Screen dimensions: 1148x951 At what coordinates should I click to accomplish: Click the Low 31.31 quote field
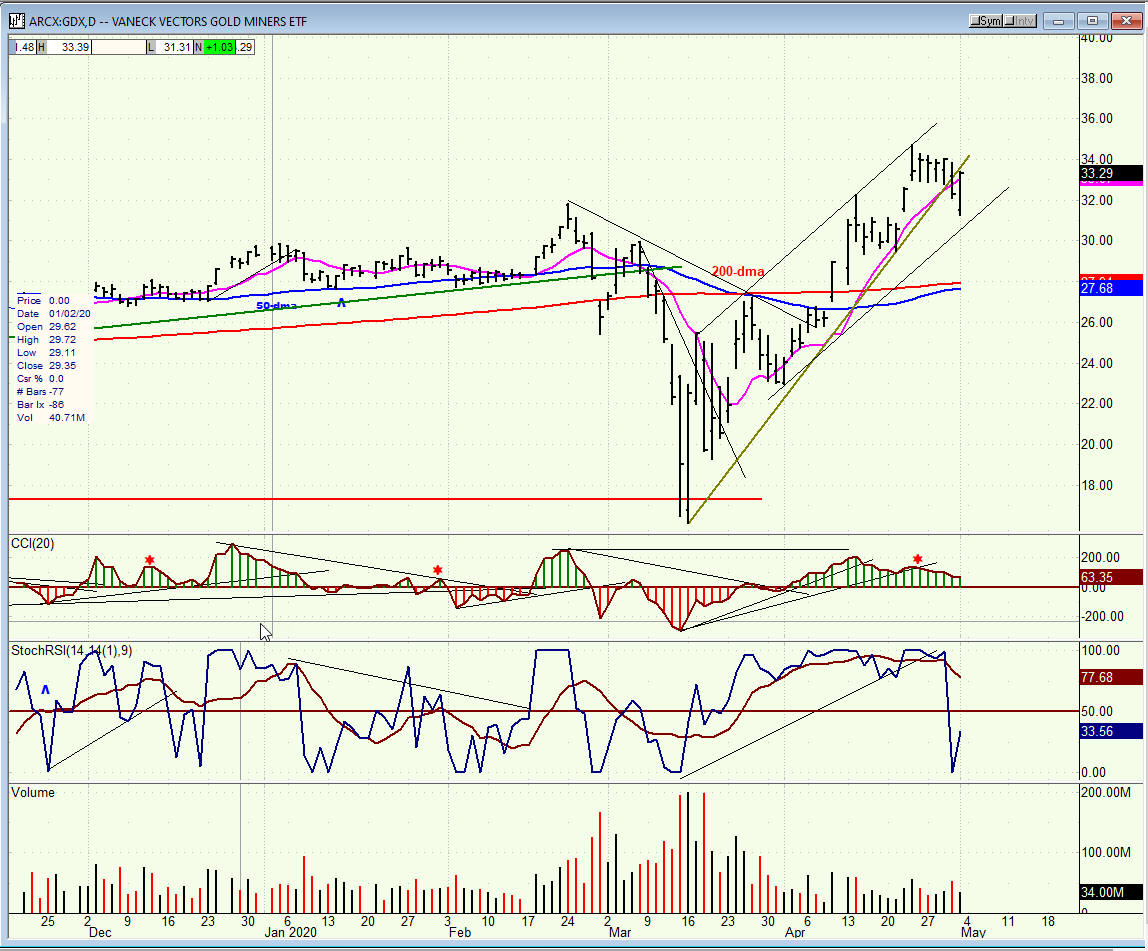[x=170, y=48]
